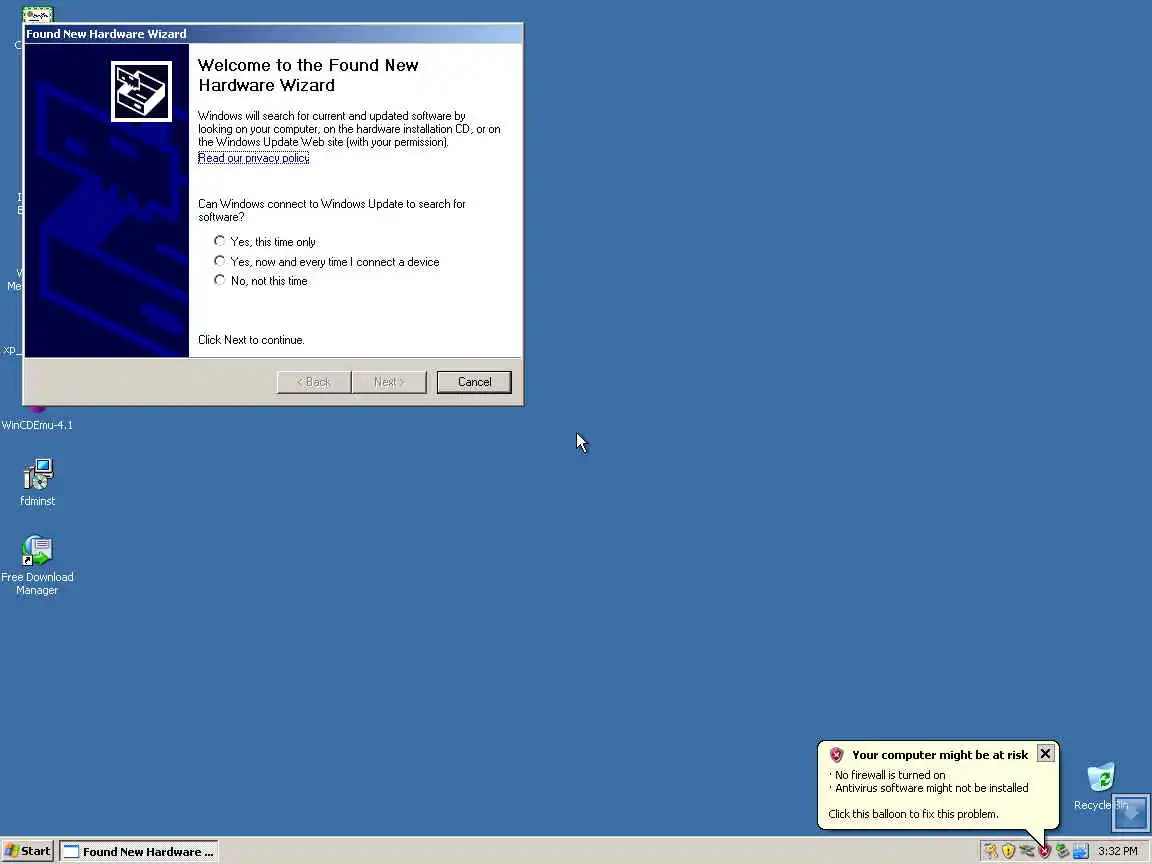
Task: Select 'Yes, this time only' option
Action: click(x=265, y=242)
